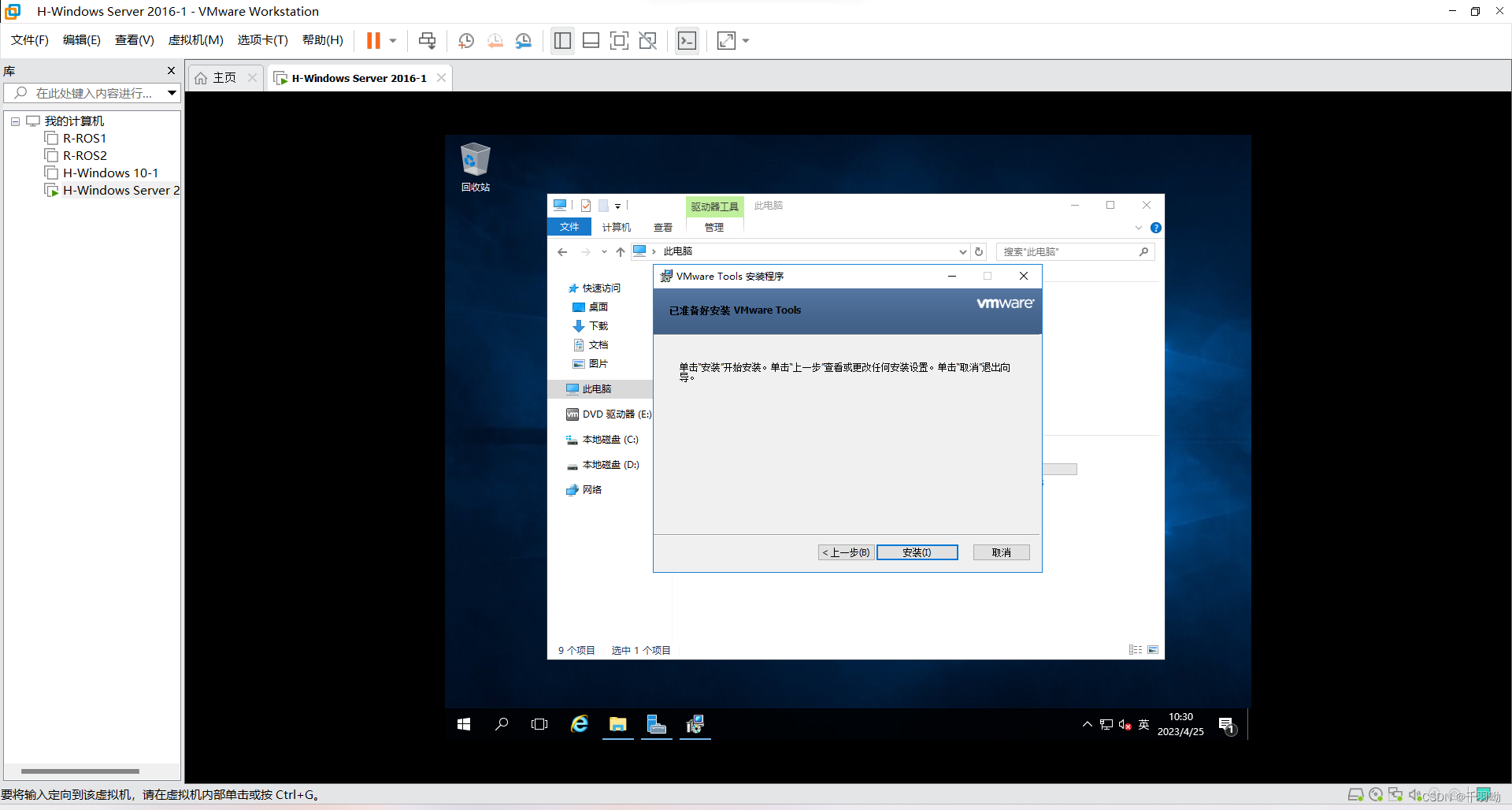The image size is (1512, 810).
Task: Close the H-Windows Server 2016-1 tab
Action: click(x=441, y=78)
